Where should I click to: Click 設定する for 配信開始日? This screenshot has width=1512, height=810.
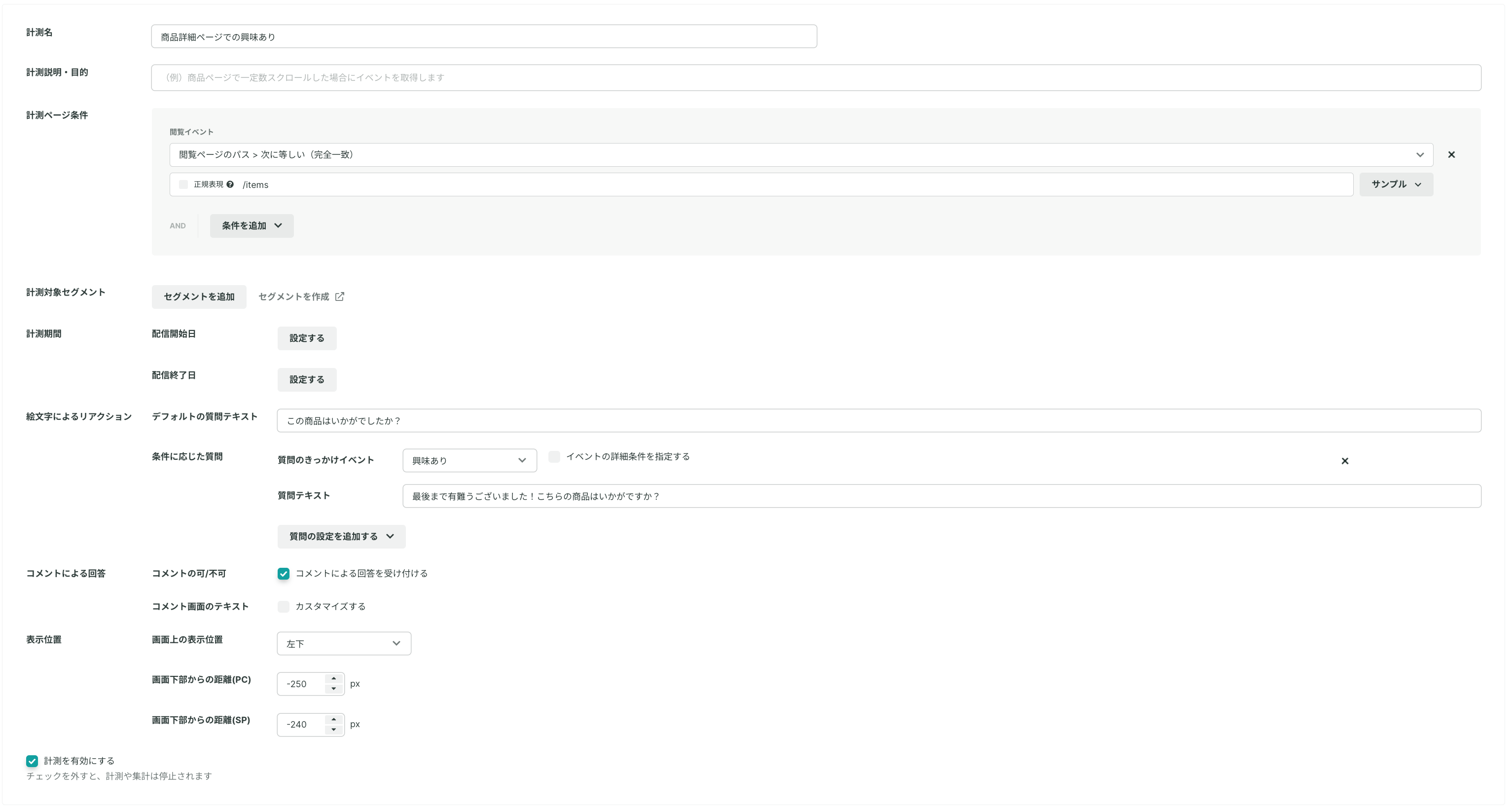pyautogui.click(x=307, y=338)
